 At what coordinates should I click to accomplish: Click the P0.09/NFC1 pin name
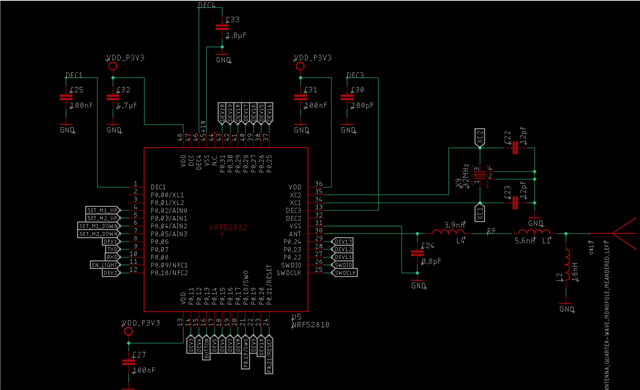tap(169, 265)
